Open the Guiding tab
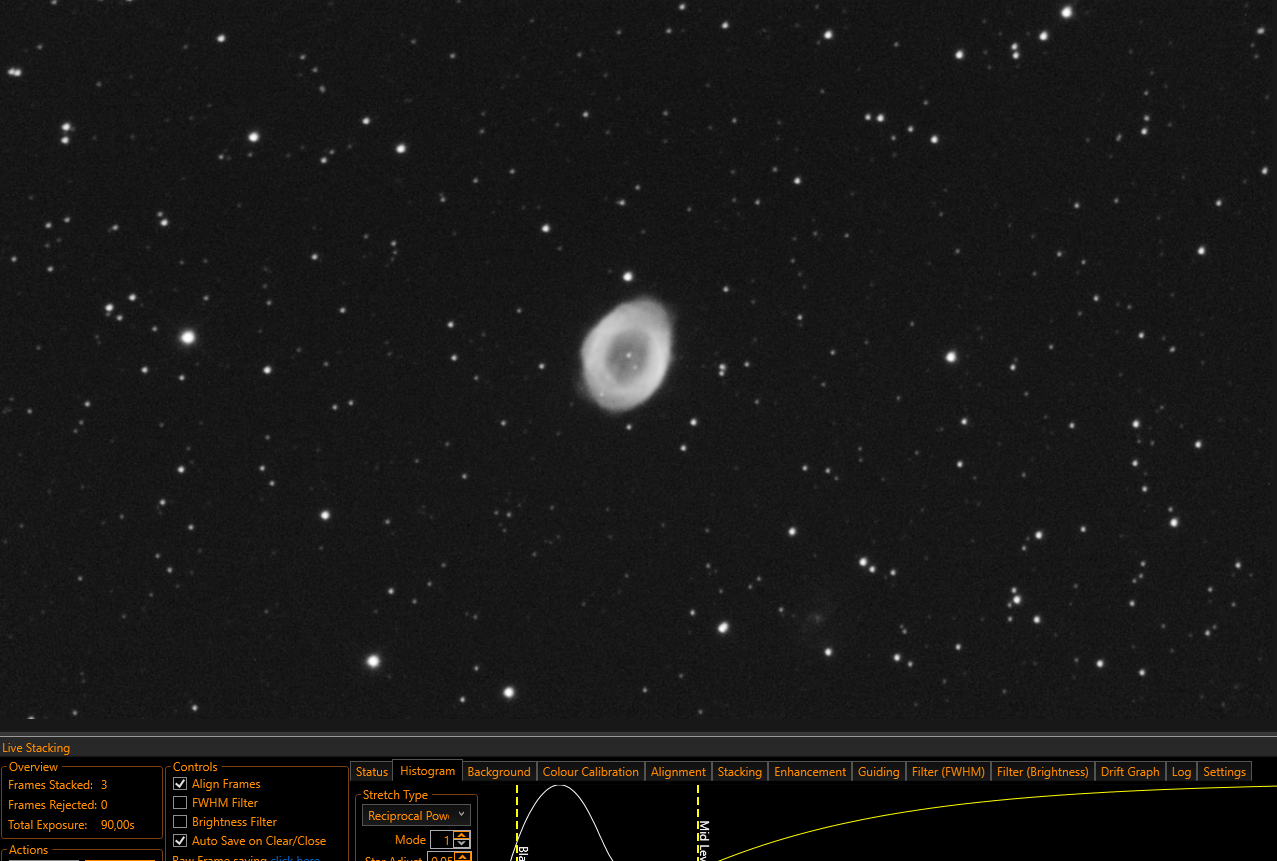This screenshot has height=861, width=1277. click(878, 772)
